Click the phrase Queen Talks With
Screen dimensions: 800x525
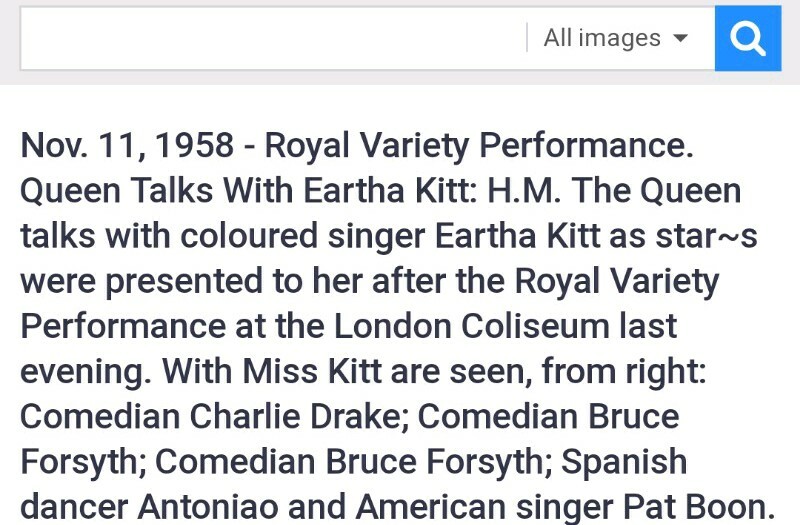(158, 190)
